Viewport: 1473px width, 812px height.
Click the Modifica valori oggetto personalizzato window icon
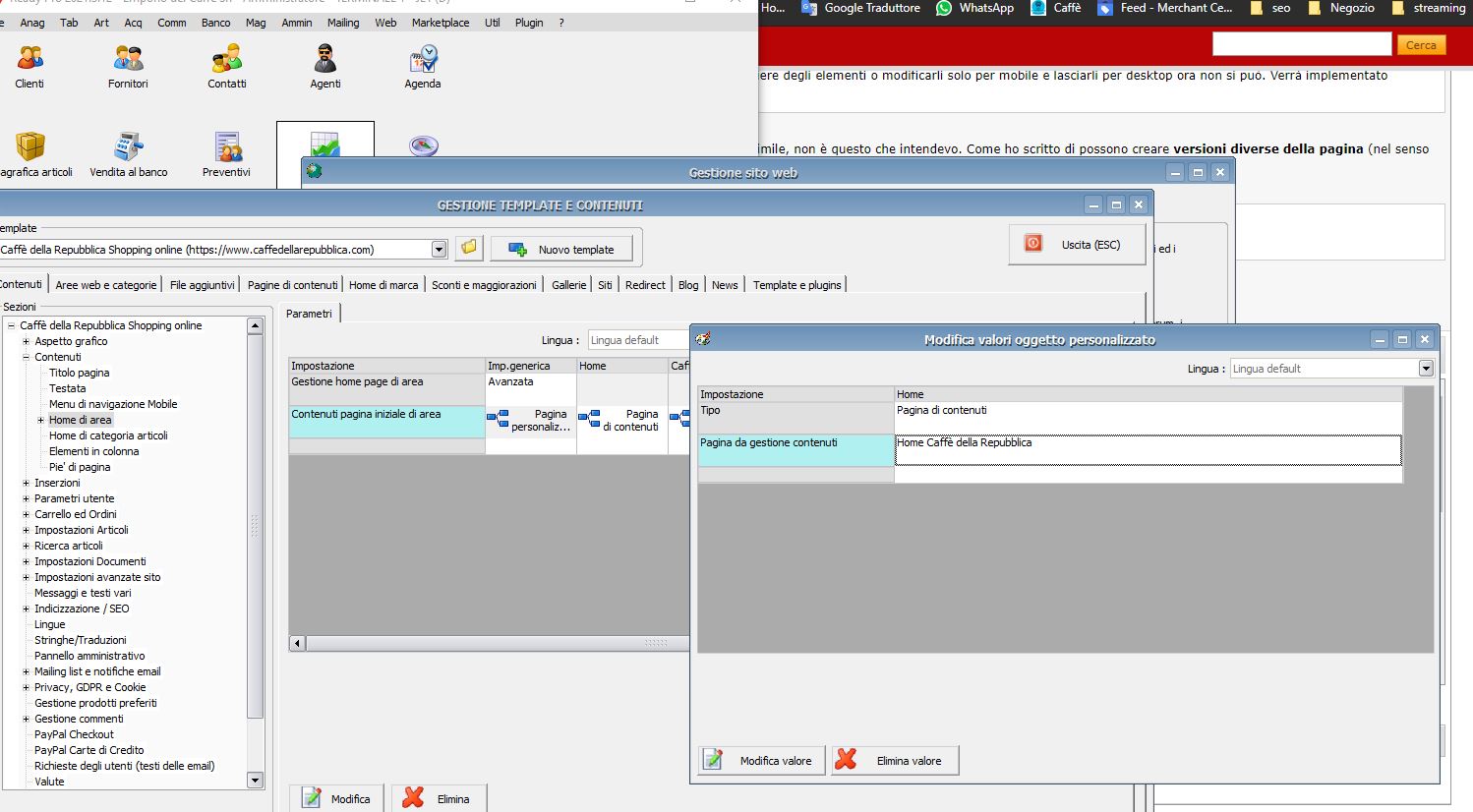[x=703, y=339]
